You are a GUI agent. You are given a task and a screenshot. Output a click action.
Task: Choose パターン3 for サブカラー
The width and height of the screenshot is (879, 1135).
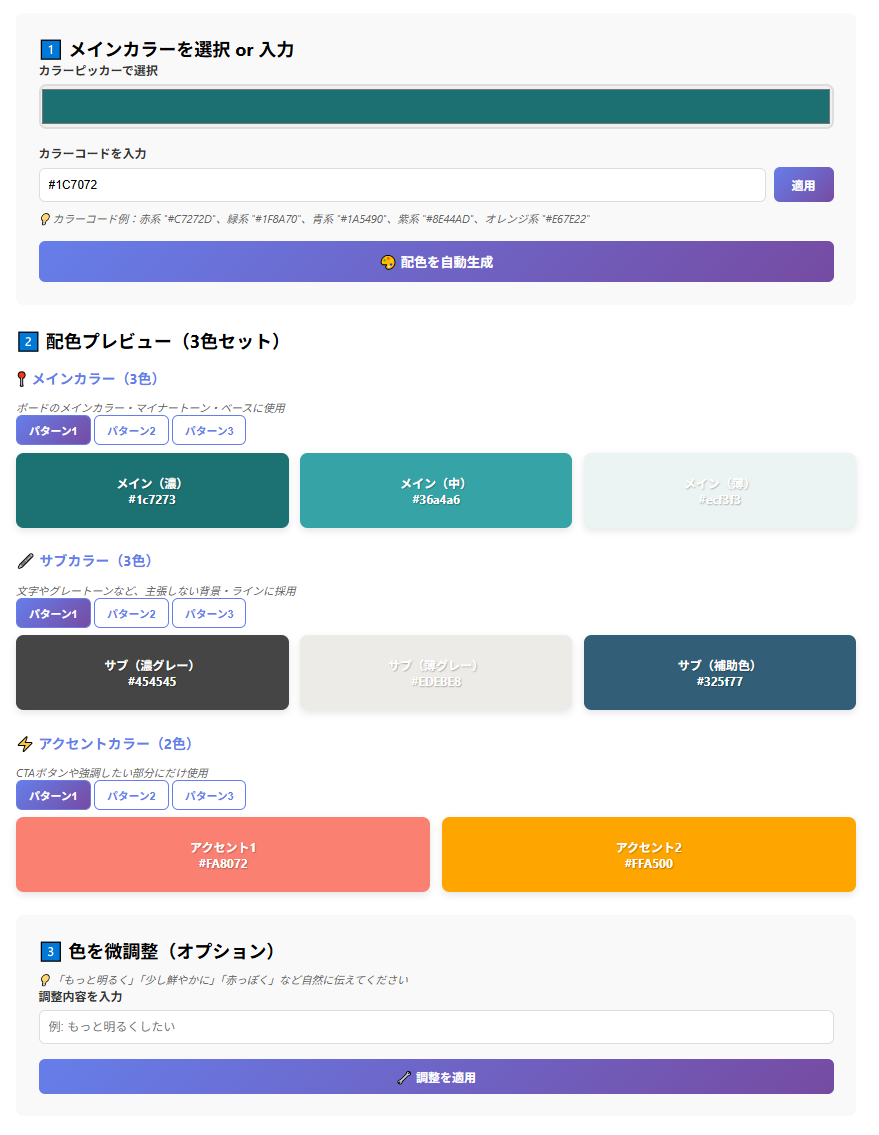[x=209, y=613]
